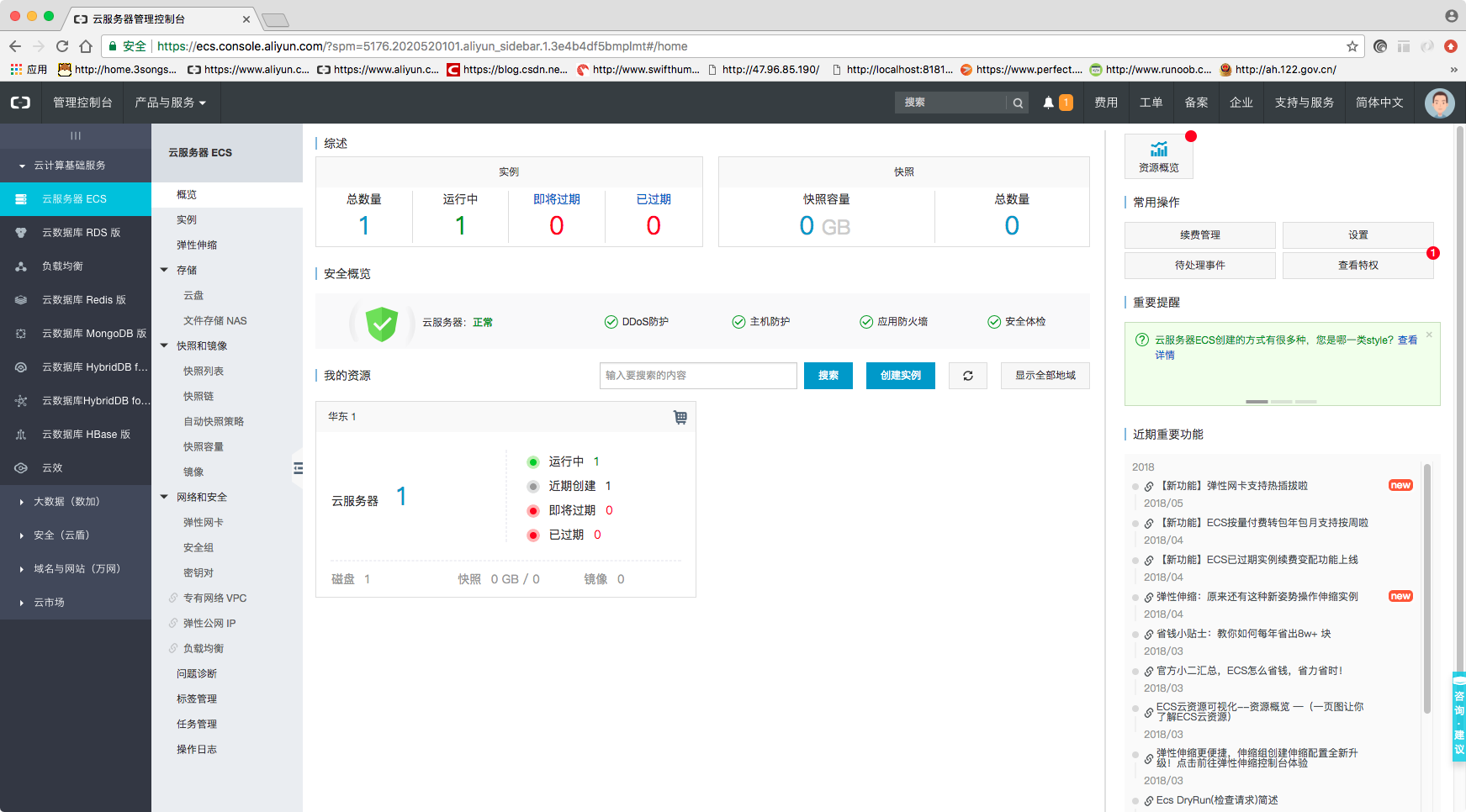The image size is (1466, 812).
Task: Open 快照列表 in the ECS menu
Action: pyautogui.click(x=204, y=372)
